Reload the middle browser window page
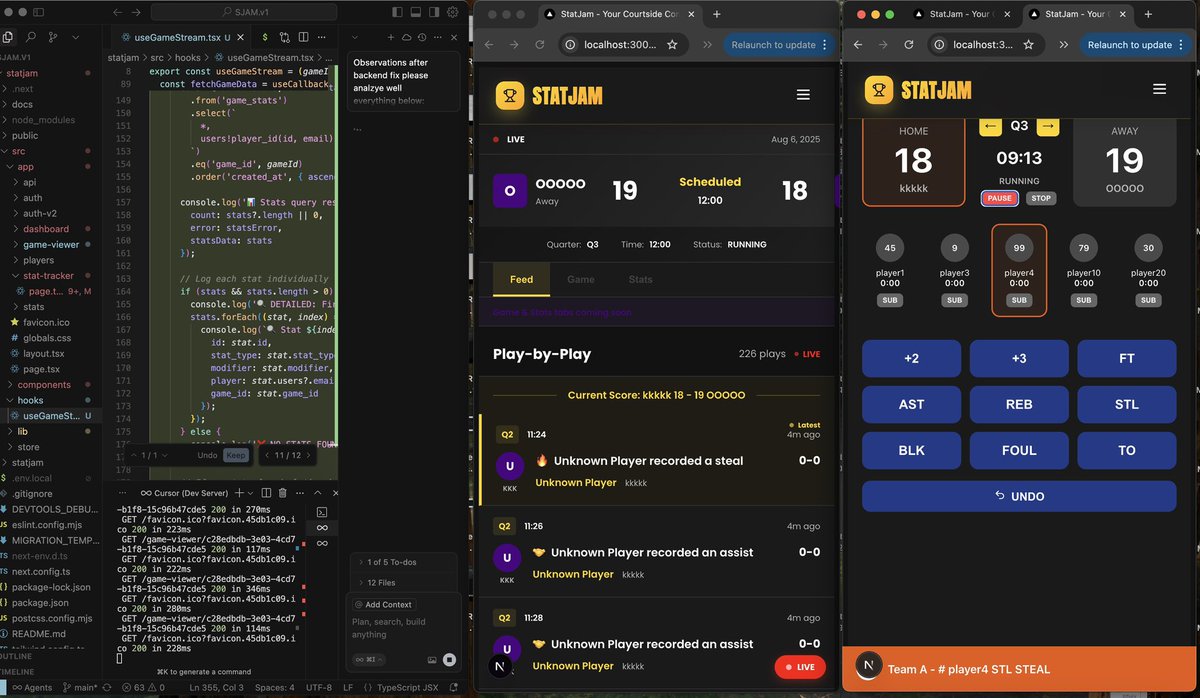Image resolution: width=1200 pixels, height=698 pixels. (x=539, y=45)
